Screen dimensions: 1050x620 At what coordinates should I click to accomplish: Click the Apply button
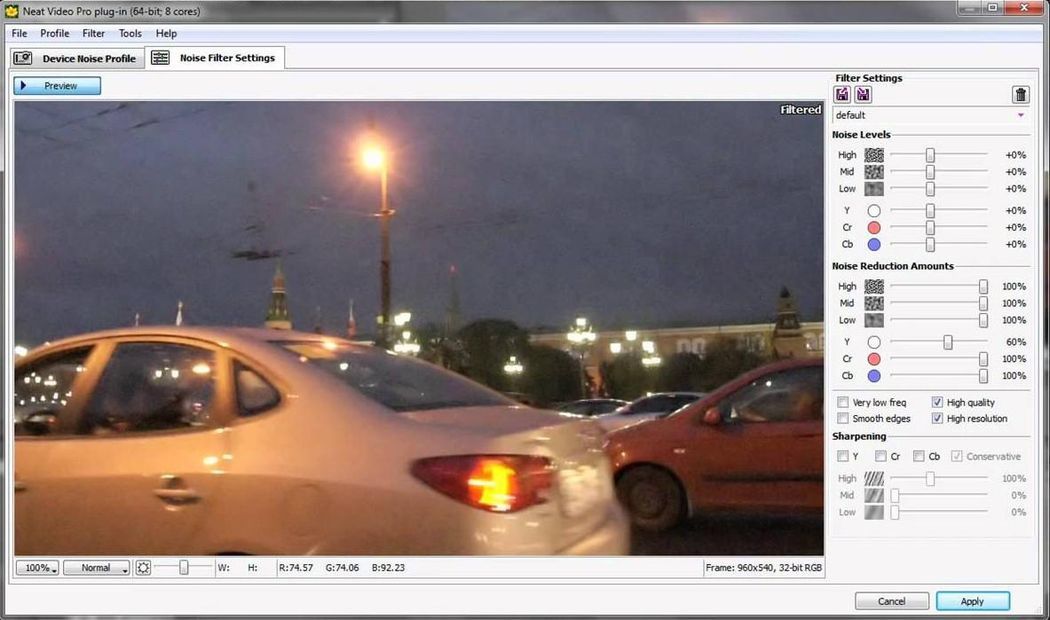972,601
